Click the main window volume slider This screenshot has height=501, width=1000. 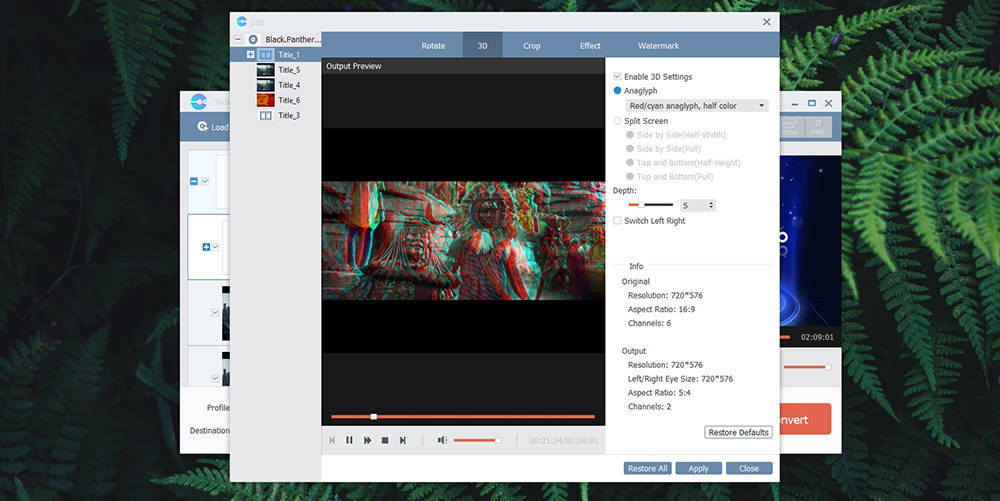(807, 367)
